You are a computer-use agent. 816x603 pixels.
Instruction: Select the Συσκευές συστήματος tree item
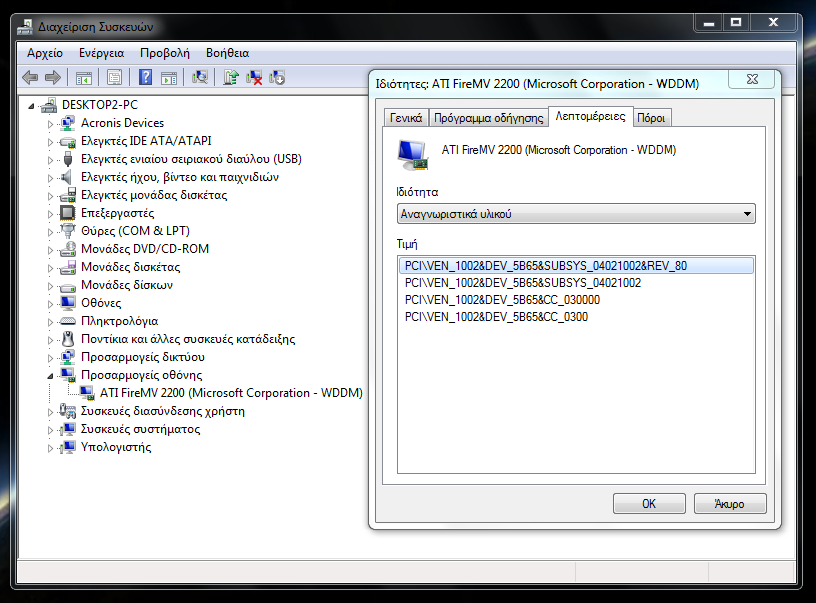pyautogui.click(x=141, y=429)
